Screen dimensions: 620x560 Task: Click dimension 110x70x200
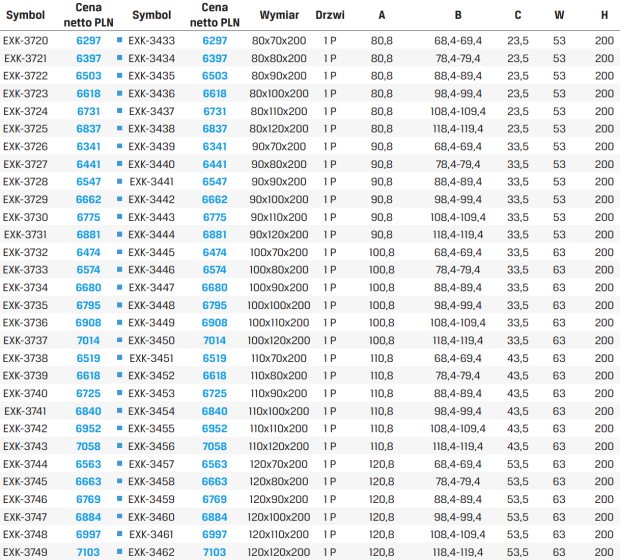tap(279, 359)
